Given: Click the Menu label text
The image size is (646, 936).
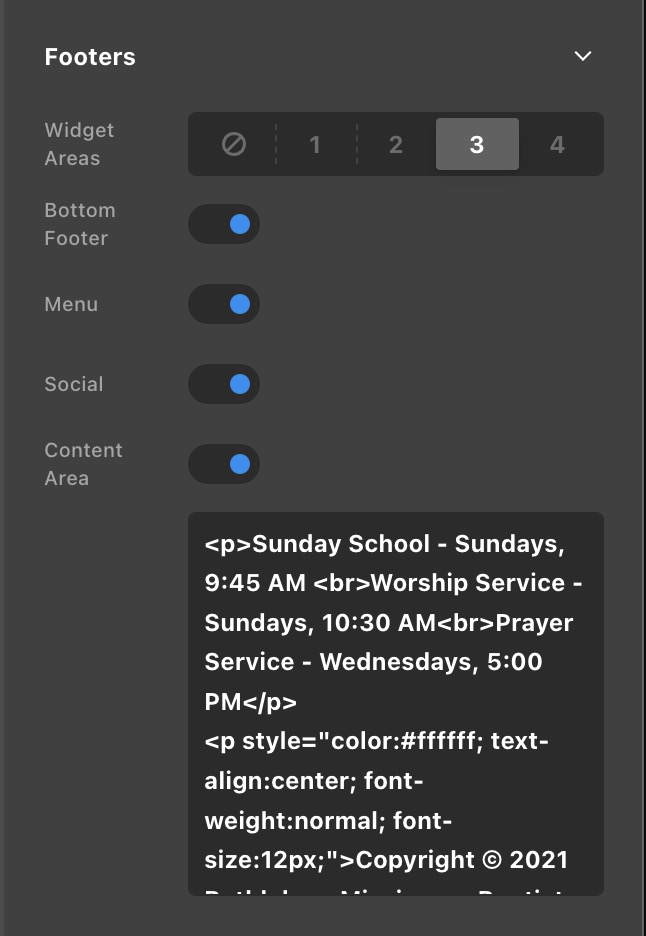Looking at the screenshot, I should (71, 304).
